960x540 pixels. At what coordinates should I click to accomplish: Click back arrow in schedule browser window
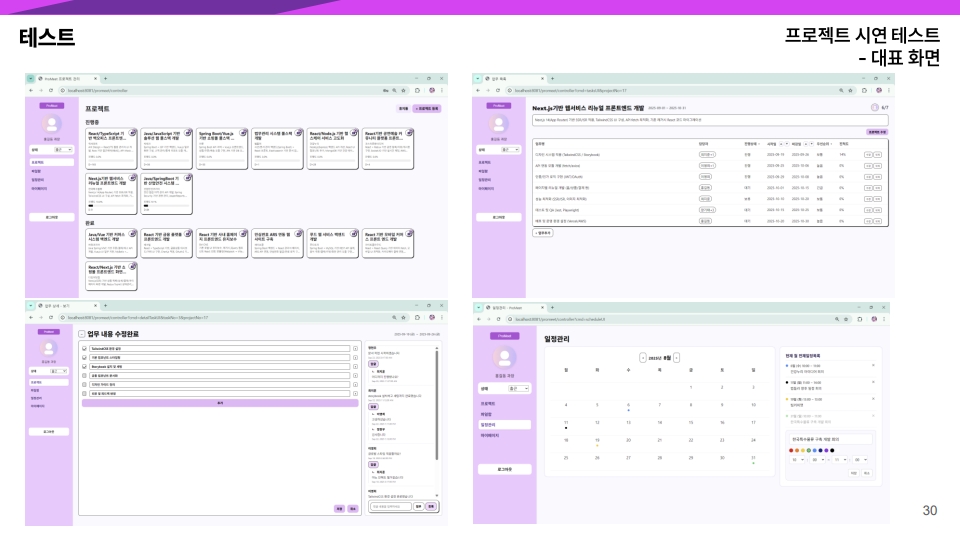click(x=479, y=319)
